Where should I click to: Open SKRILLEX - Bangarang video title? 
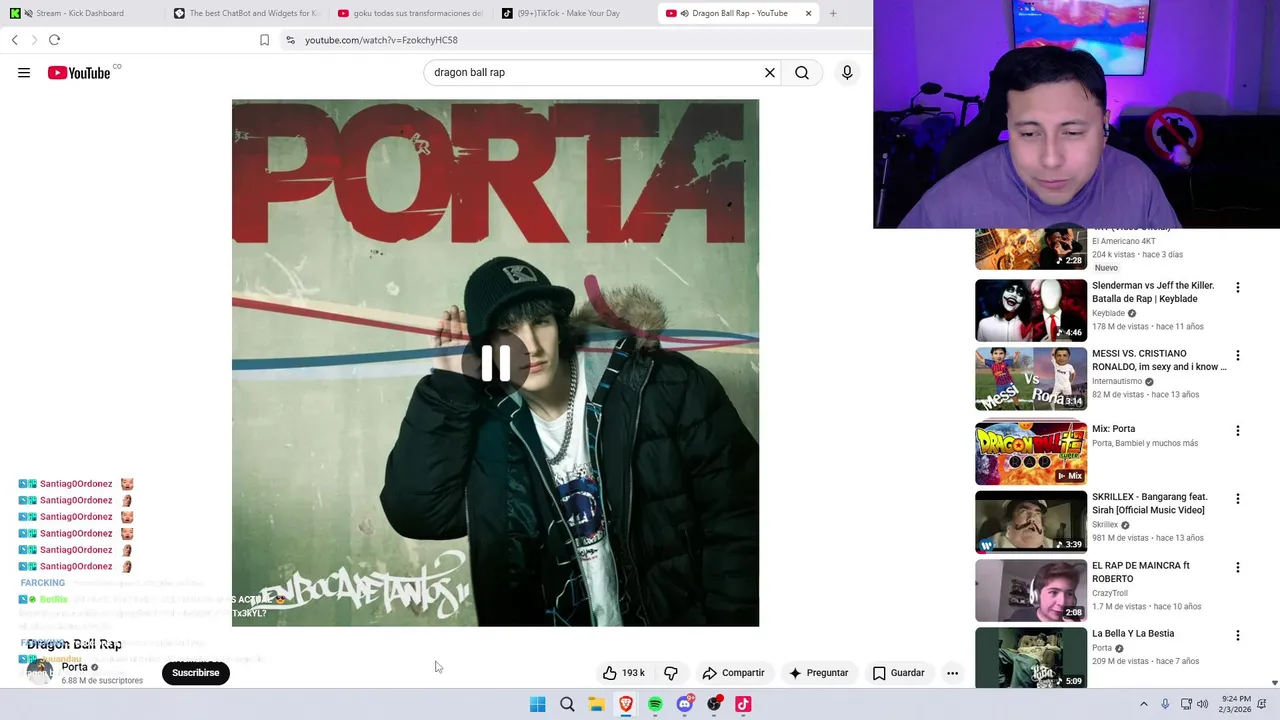[1150, 503]
